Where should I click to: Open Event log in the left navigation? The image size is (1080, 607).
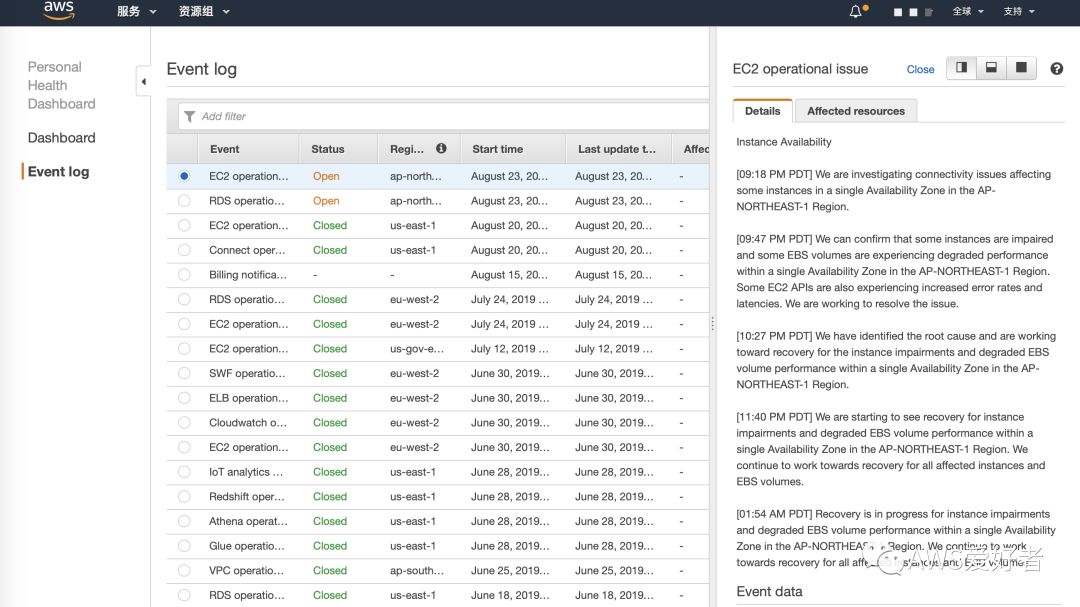(59, 172)
